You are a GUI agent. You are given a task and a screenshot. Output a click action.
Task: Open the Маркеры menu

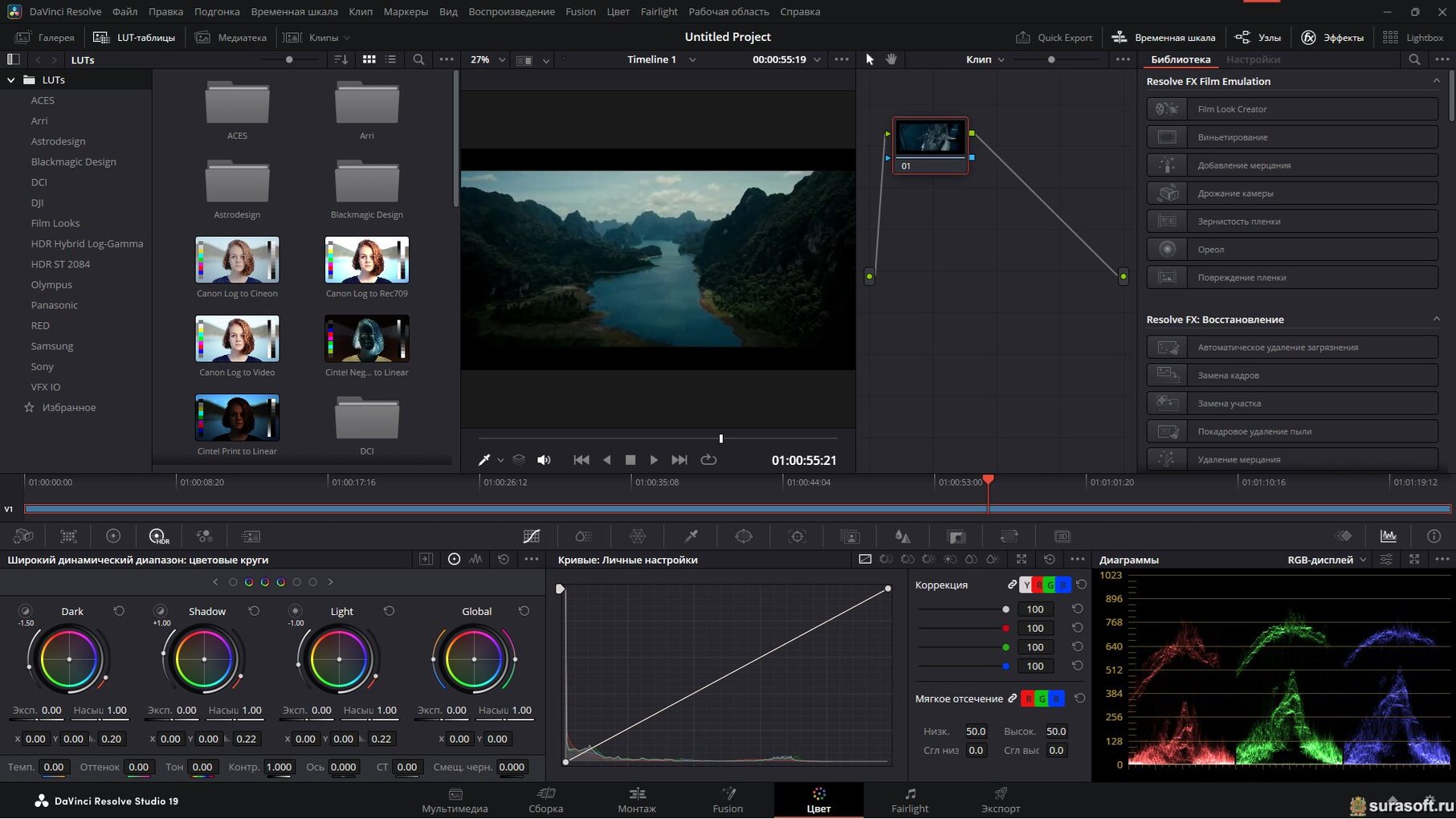point(406,11)
